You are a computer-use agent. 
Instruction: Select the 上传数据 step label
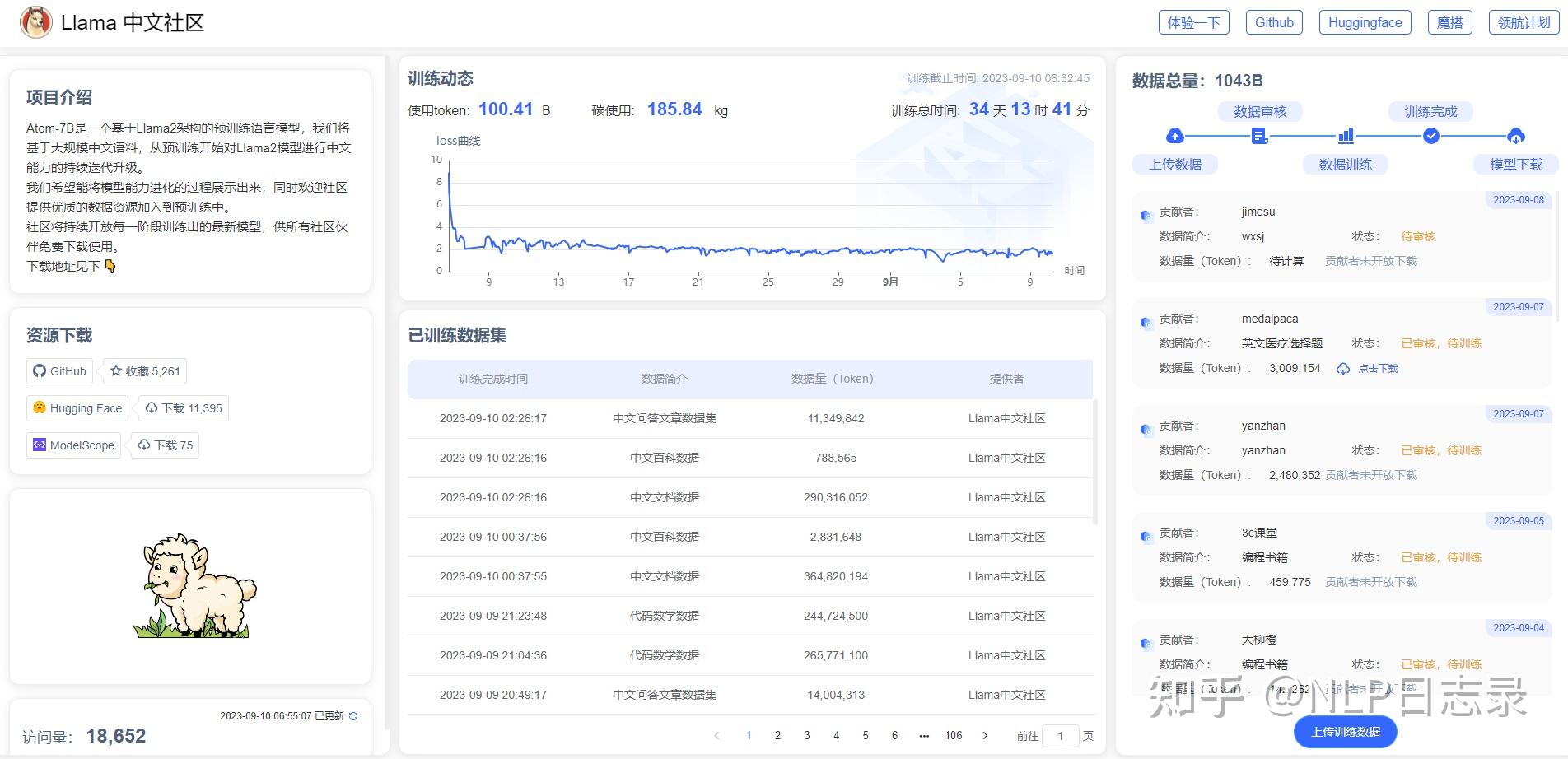1175,165
